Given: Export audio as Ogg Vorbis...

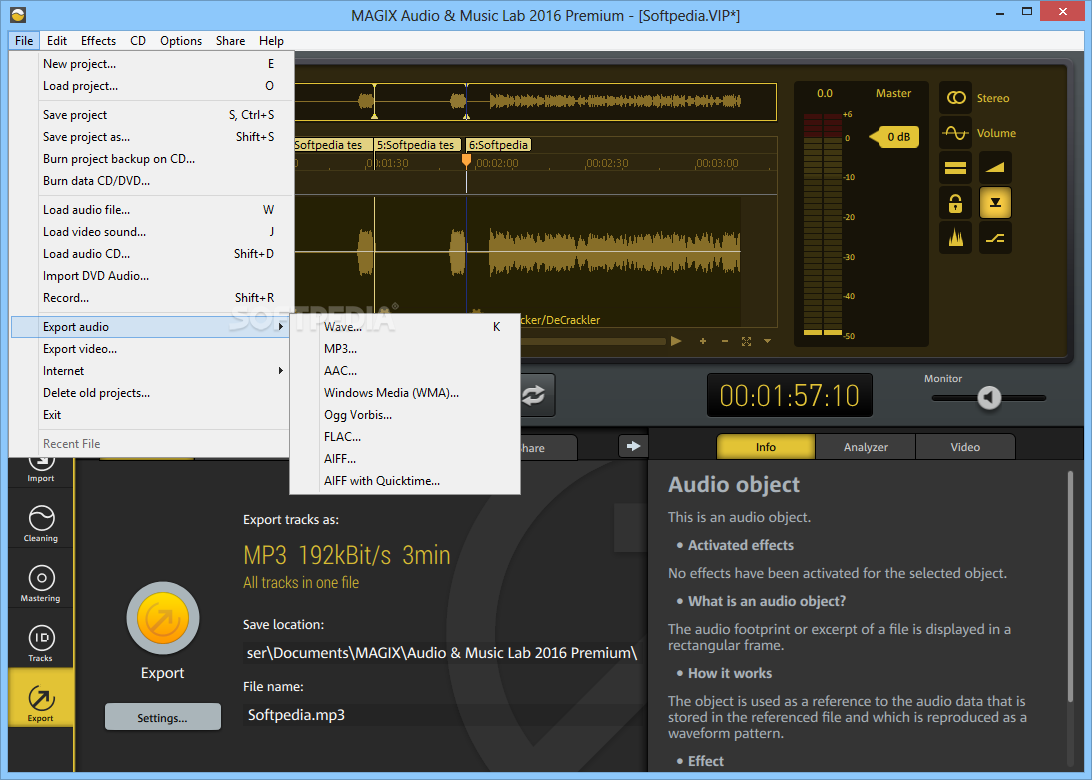Looking at the screenshot, I should coord(405,414).
